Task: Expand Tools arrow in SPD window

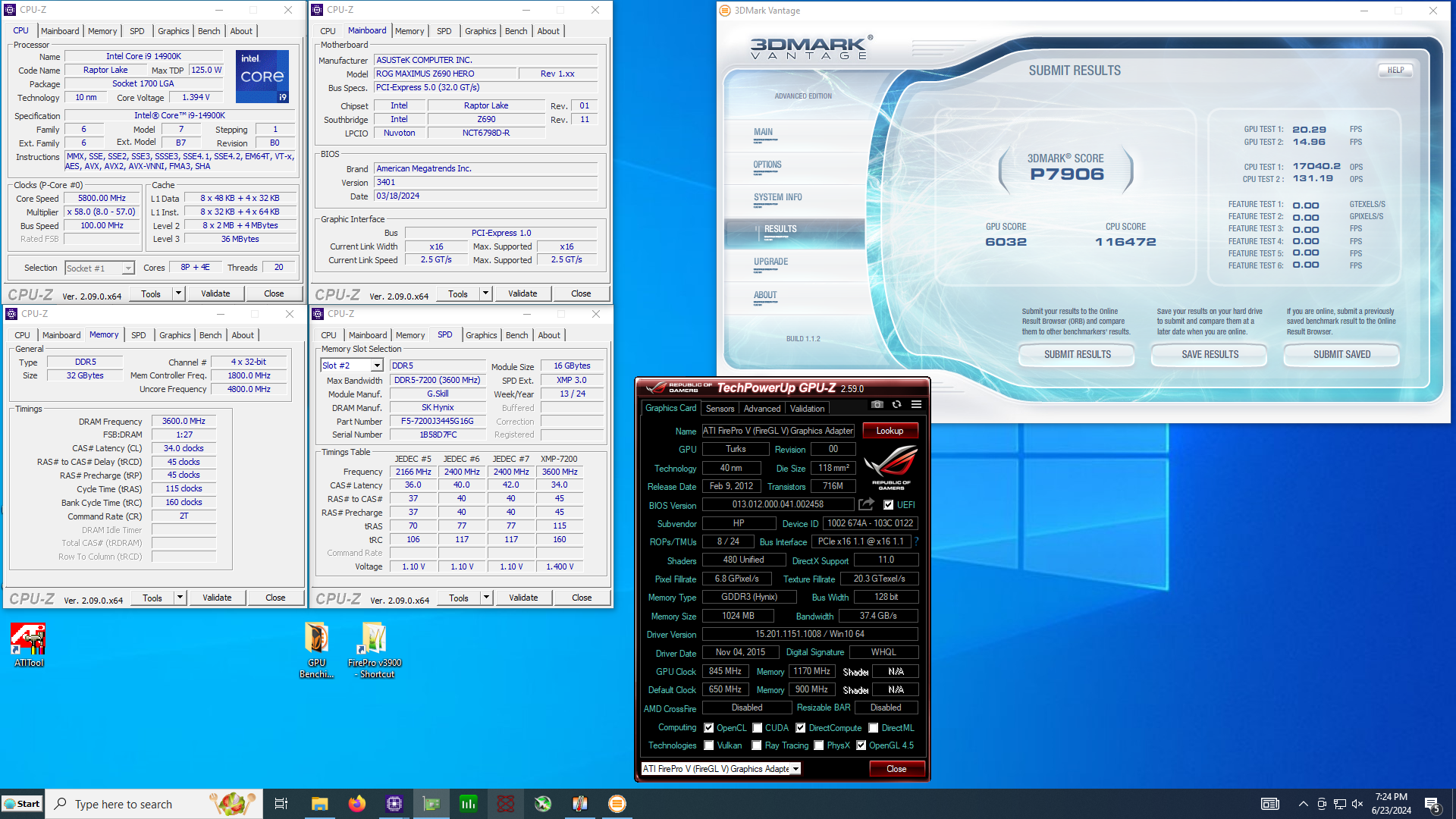Action: (x=487, y=598)
